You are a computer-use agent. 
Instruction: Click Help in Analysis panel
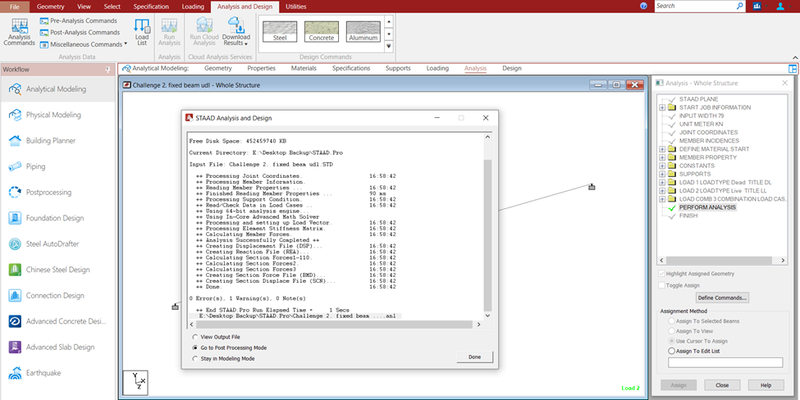pos(766,385)
